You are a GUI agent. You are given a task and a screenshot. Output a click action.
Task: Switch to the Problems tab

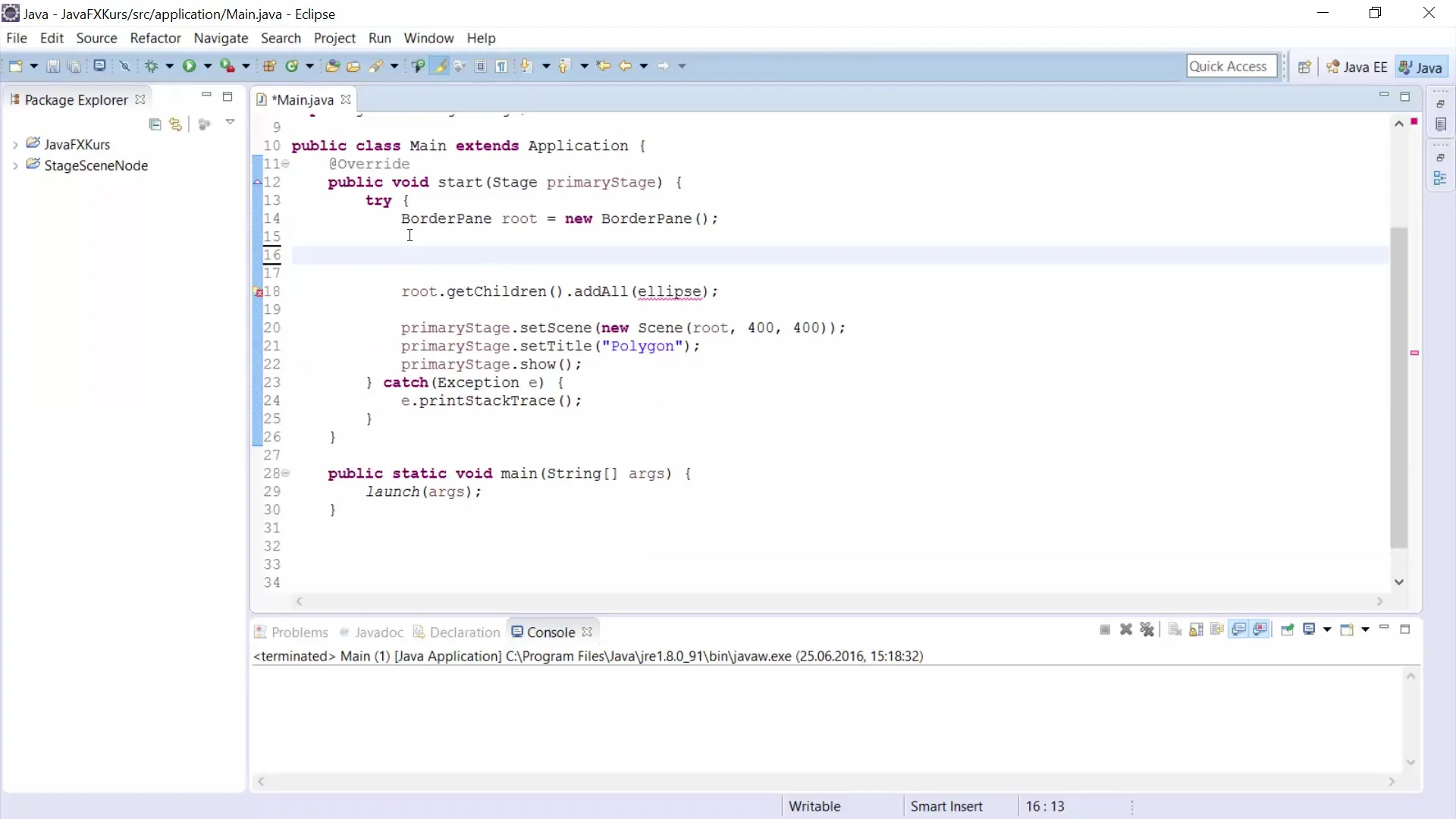pos(291,632)
